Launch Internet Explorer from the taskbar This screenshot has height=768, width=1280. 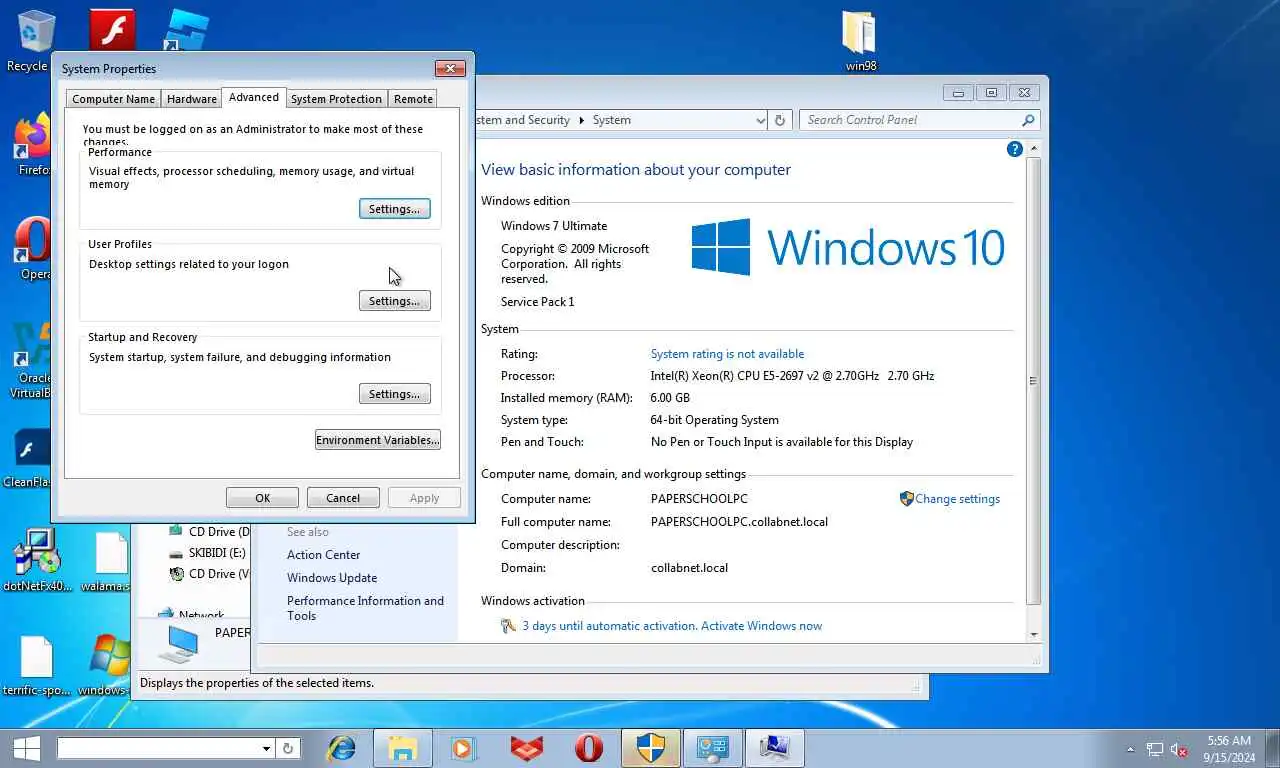pyautogui.click(x=342, y=748)
